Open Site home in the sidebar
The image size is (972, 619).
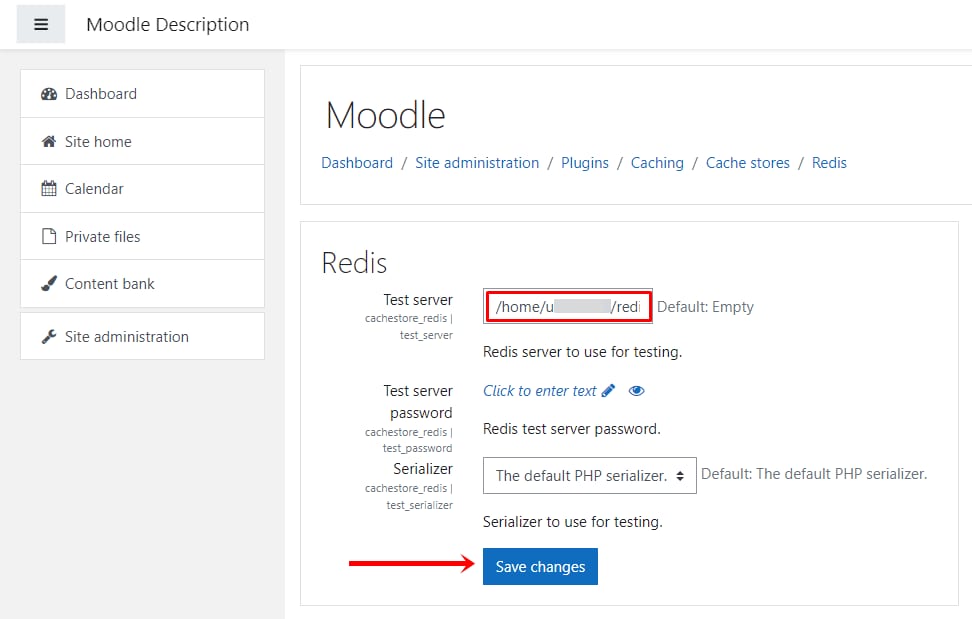pyautogui.click(x=143, y=141)
